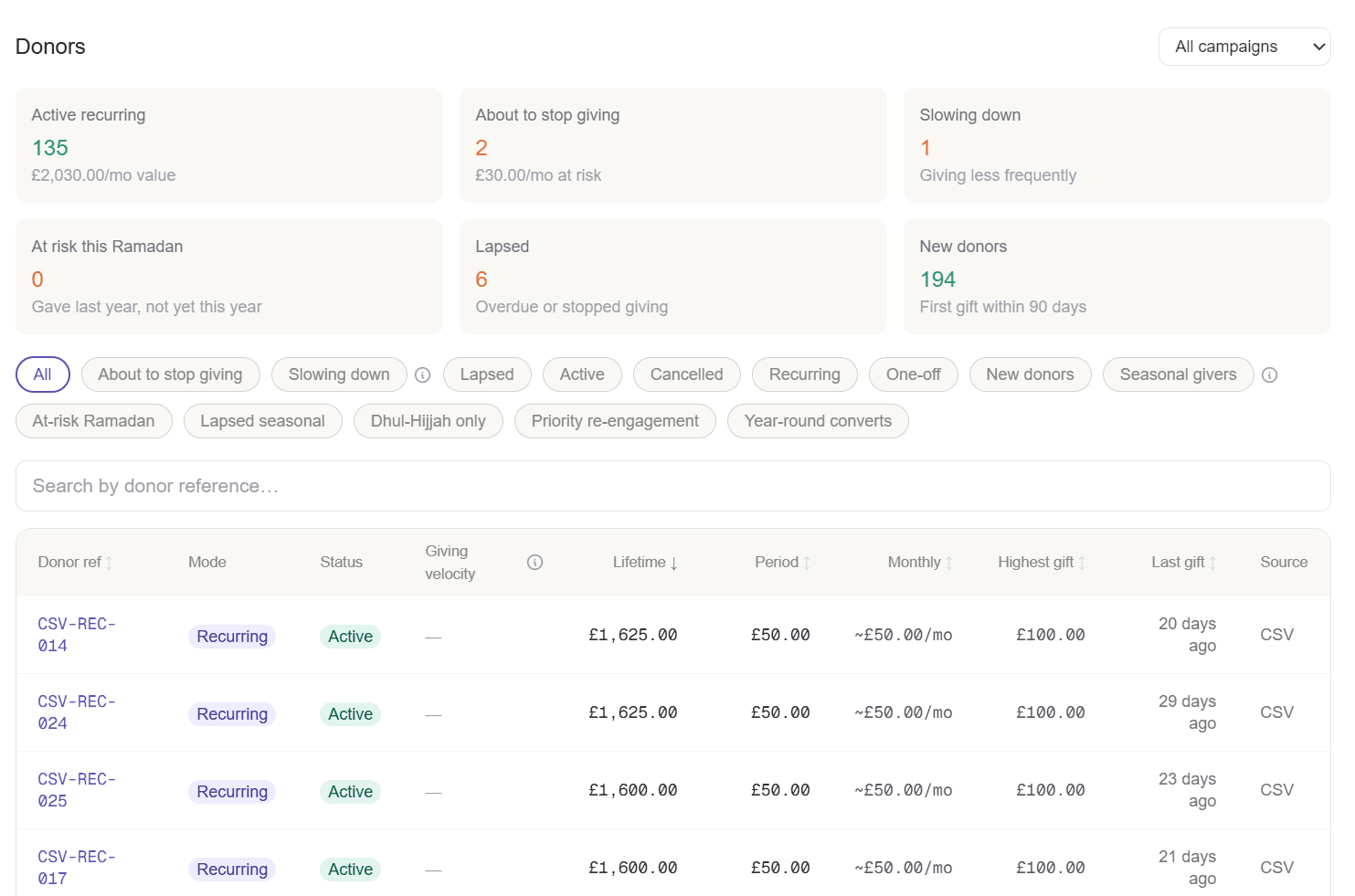Filter donors by Active chip
The width and height of the screenshot is (1355, 896).
[582, 374]
